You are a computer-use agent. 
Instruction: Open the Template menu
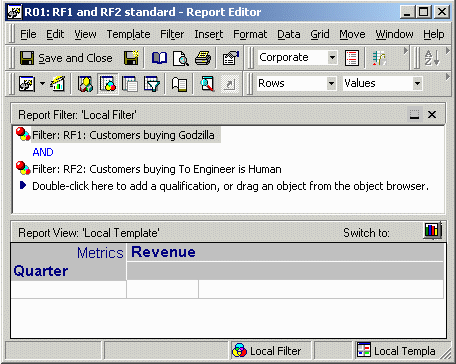[128, 34]
